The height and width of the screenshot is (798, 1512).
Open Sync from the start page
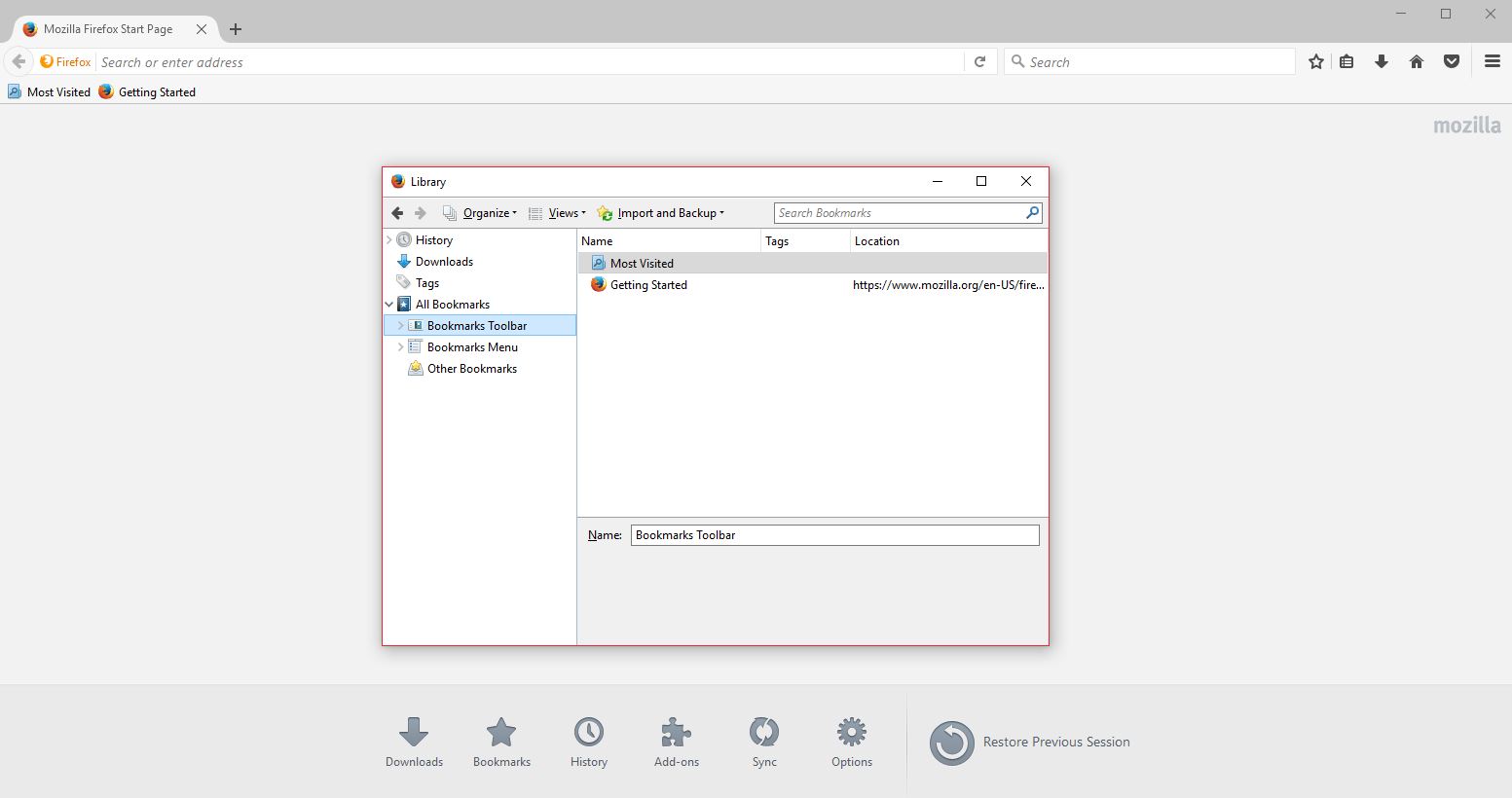(764, 742)
